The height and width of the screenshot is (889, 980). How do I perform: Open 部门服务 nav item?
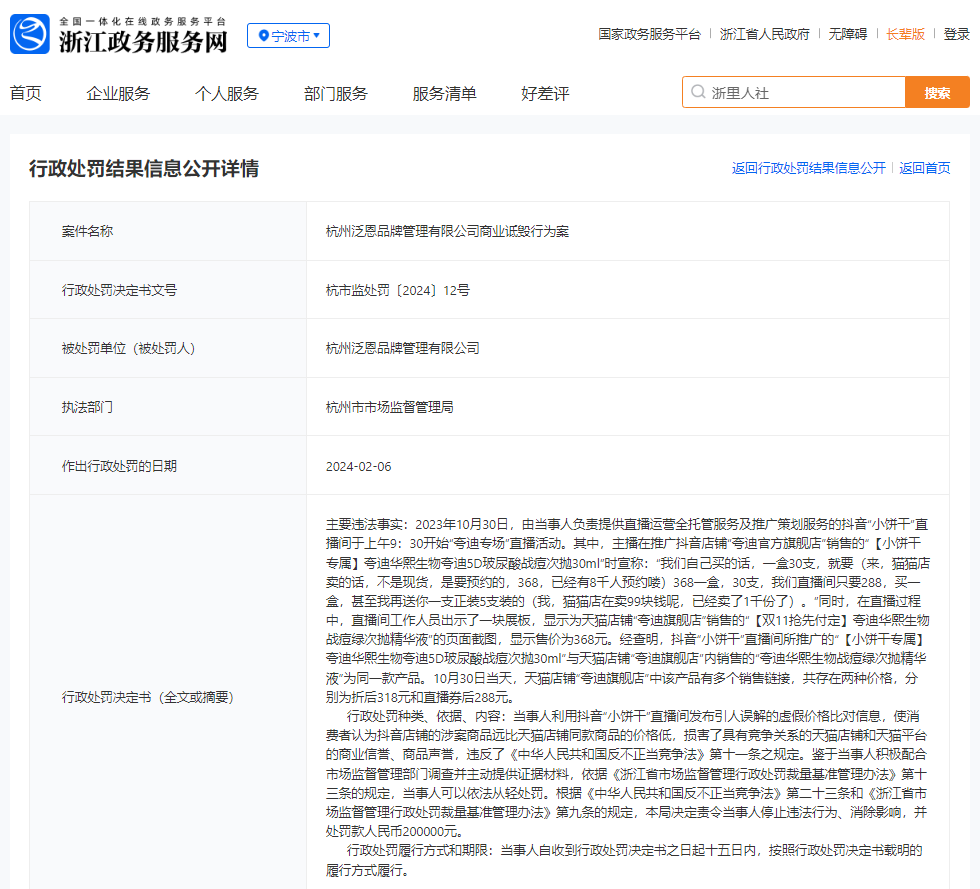pyautogui.click(x=336, y=94)
